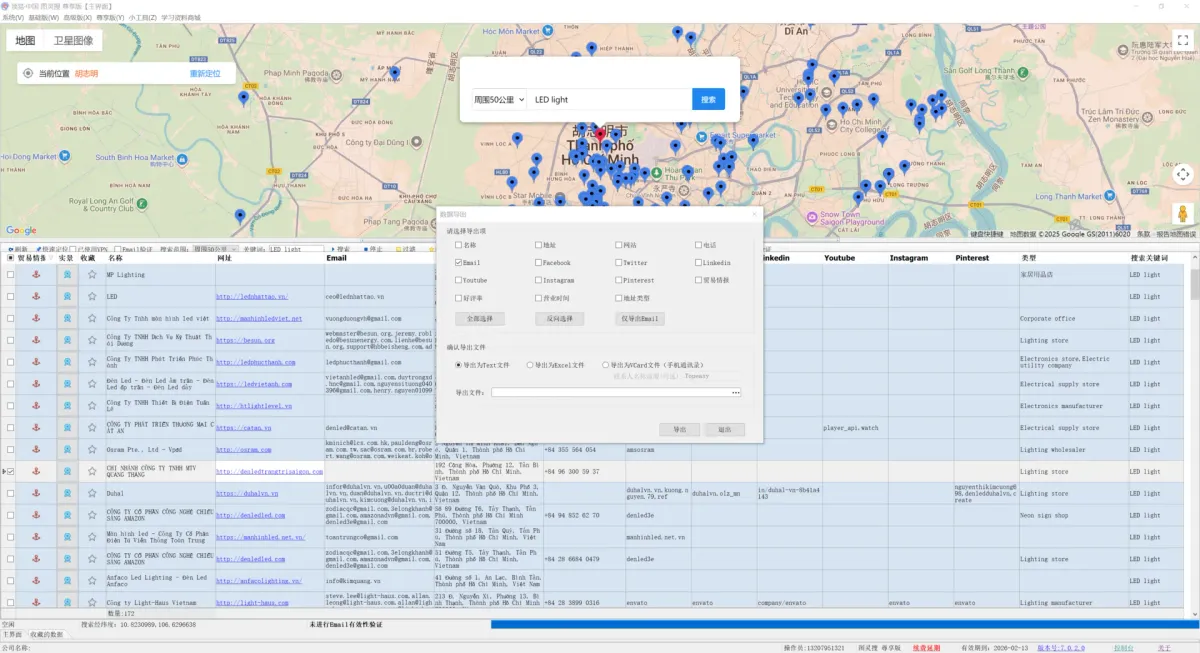Click the 退出 exit button in dialog
The height and width of the screenshot is (653, 1200).
tap(725, 429)
